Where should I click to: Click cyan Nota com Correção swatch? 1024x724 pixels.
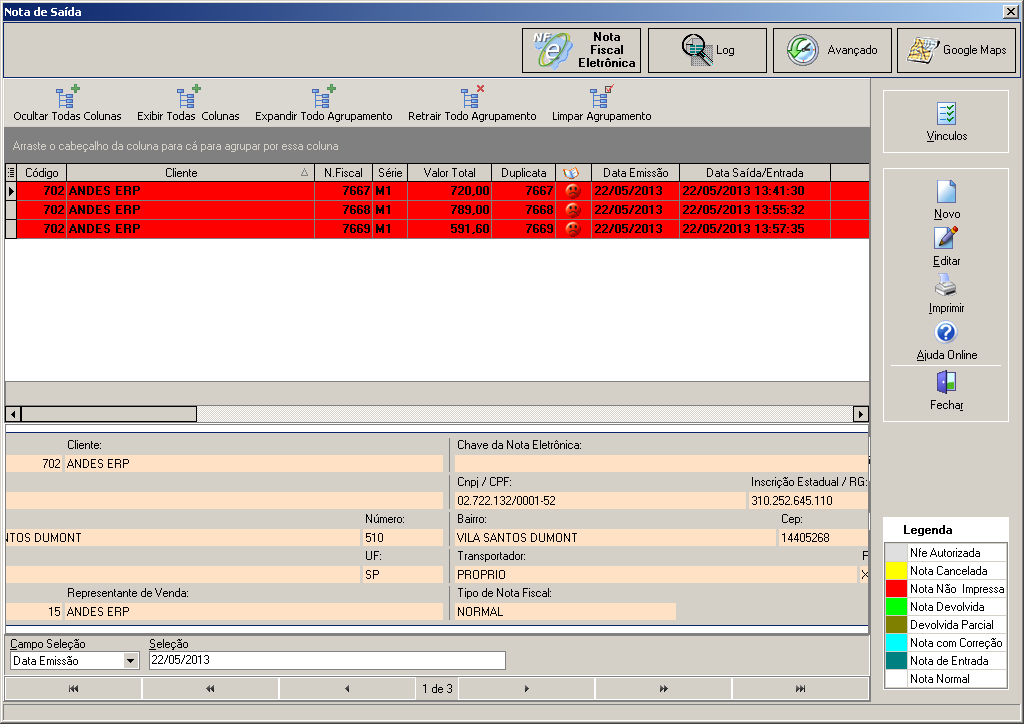pos(897,643)
